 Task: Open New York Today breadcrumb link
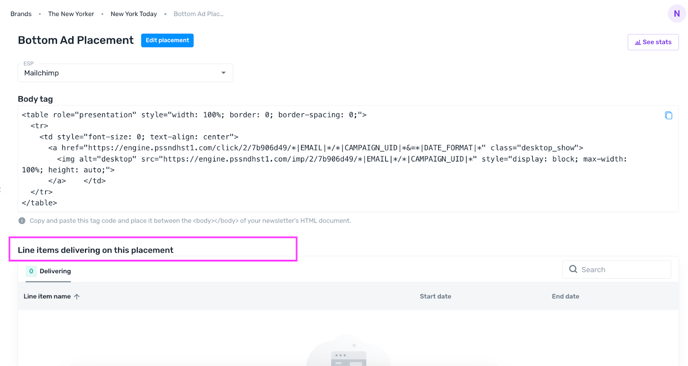(134, 14)
